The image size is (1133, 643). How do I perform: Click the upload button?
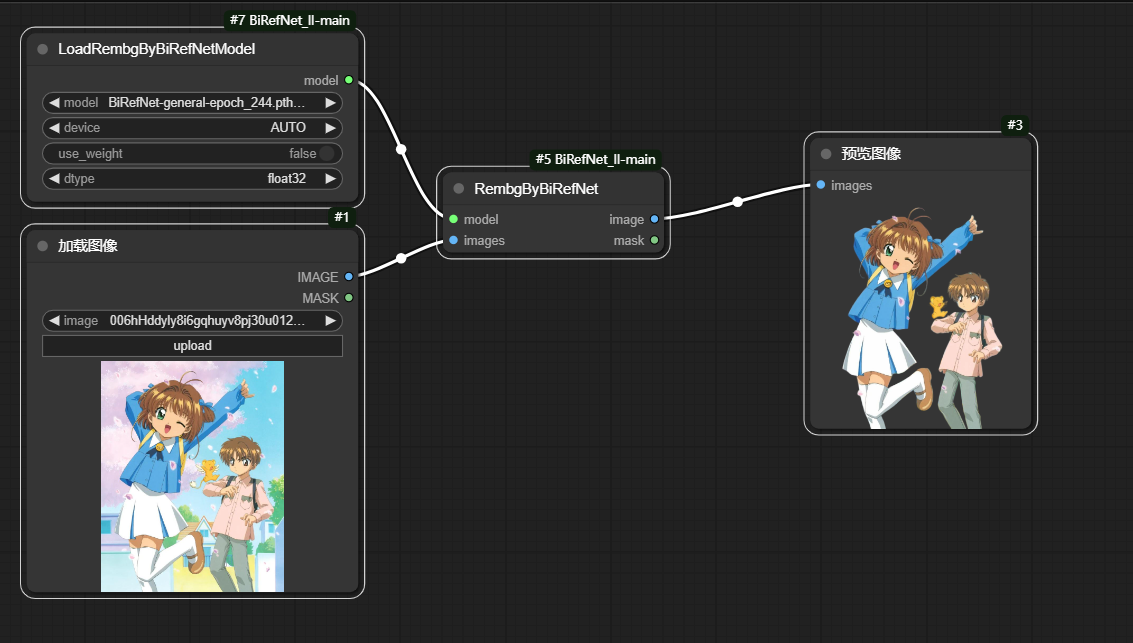click(192, 346)
